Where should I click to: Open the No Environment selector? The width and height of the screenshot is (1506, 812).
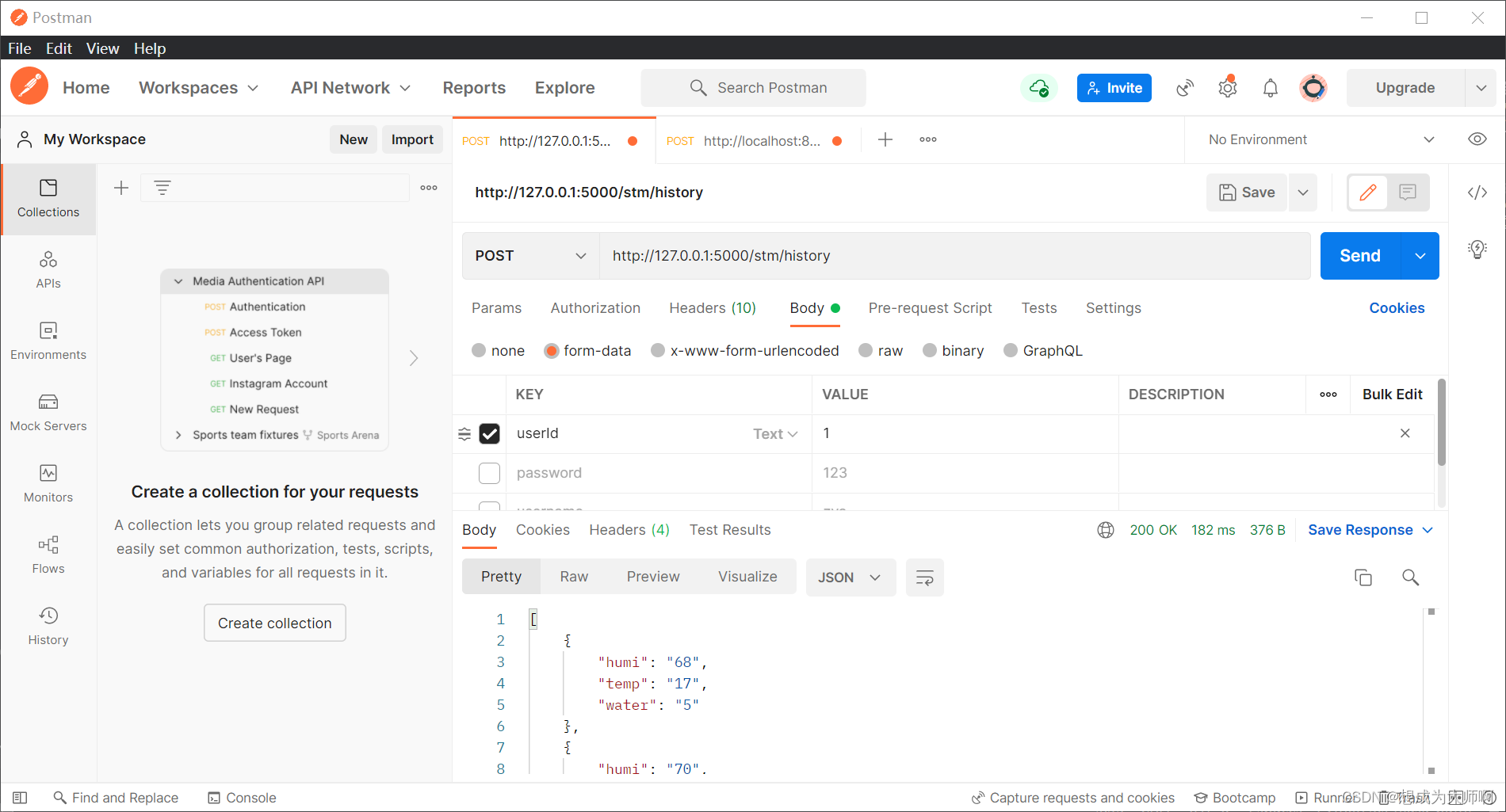click(x=1321, y=139)
